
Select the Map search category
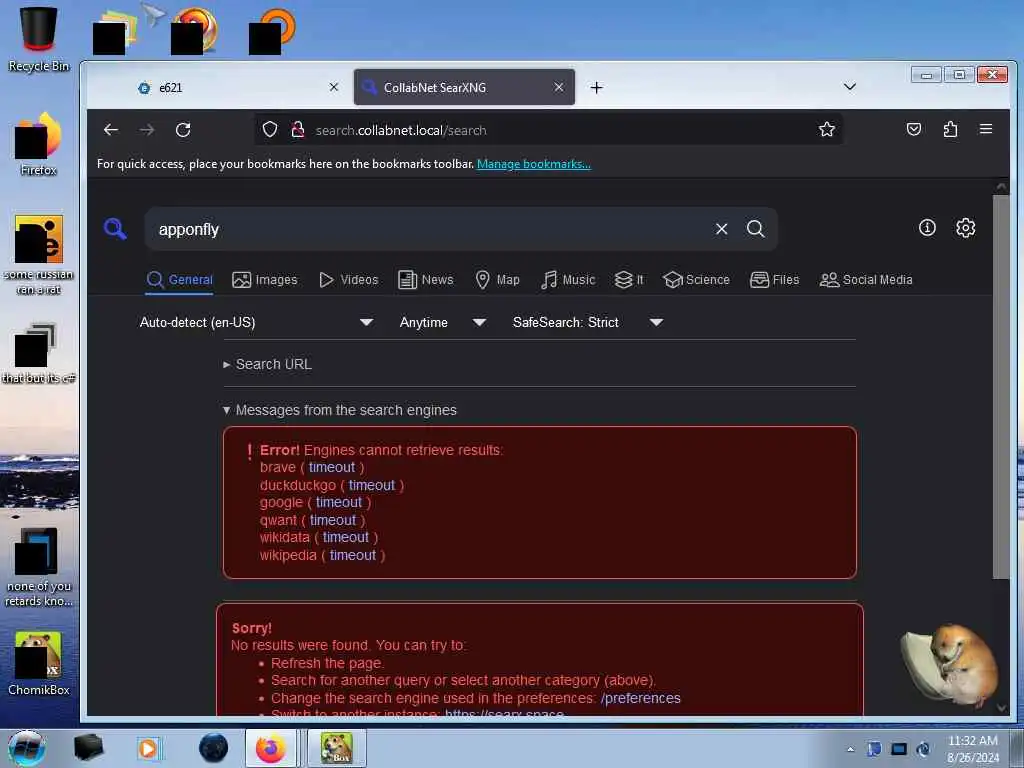coord(497,280)
